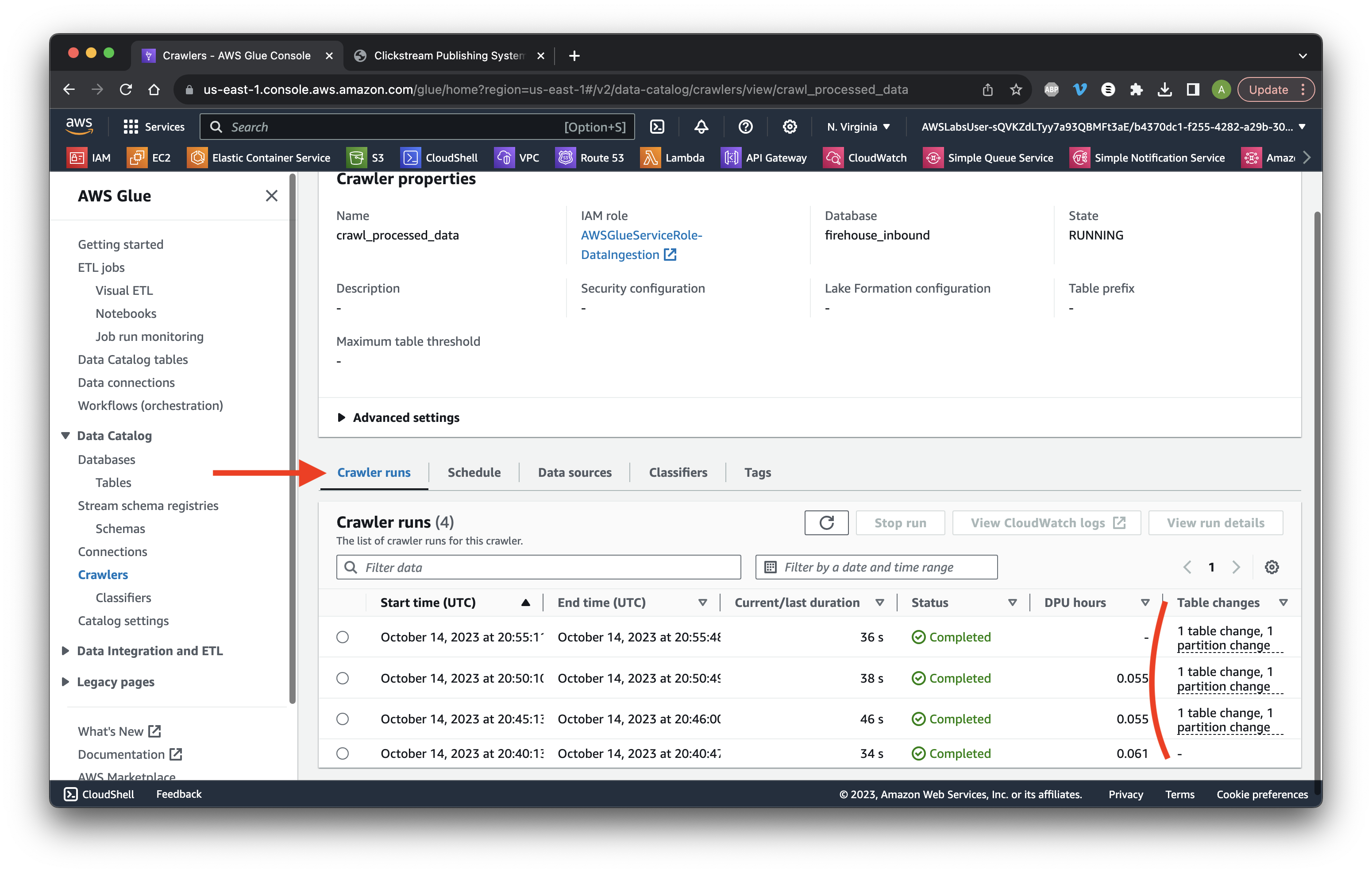The height and width of the screenshot is (873, 1372).
Task: Open crawler runs table preferences gear
Action: click(x=1272, y=567)
